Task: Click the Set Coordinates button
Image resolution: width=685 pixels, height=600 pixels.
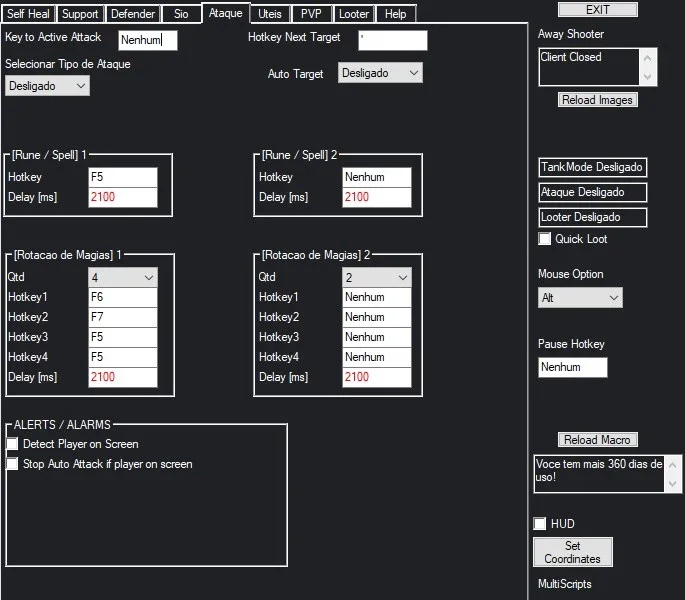Action: (x=573, y=552)
